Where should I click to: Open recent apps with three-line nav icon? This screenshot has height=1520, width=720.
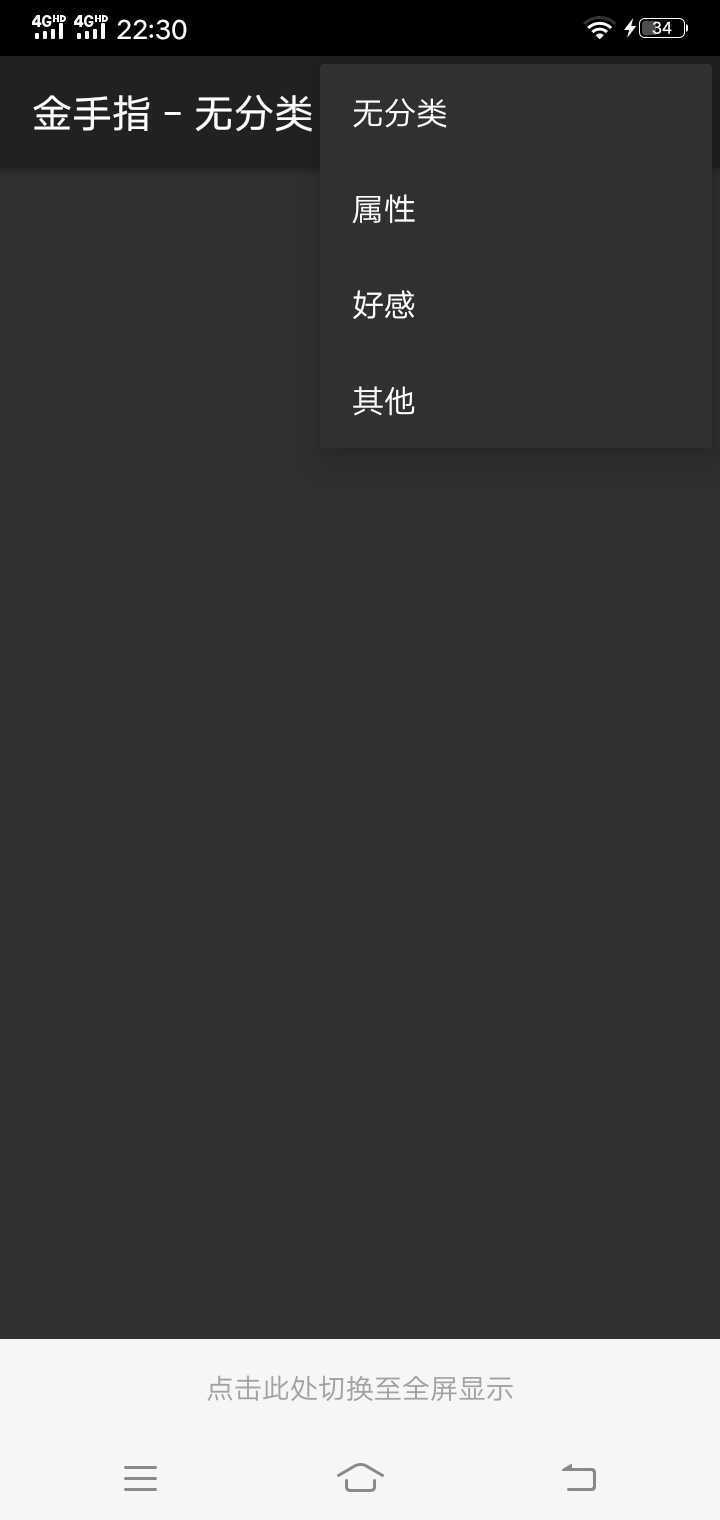pyautogui.click(x=140, y=1477)
